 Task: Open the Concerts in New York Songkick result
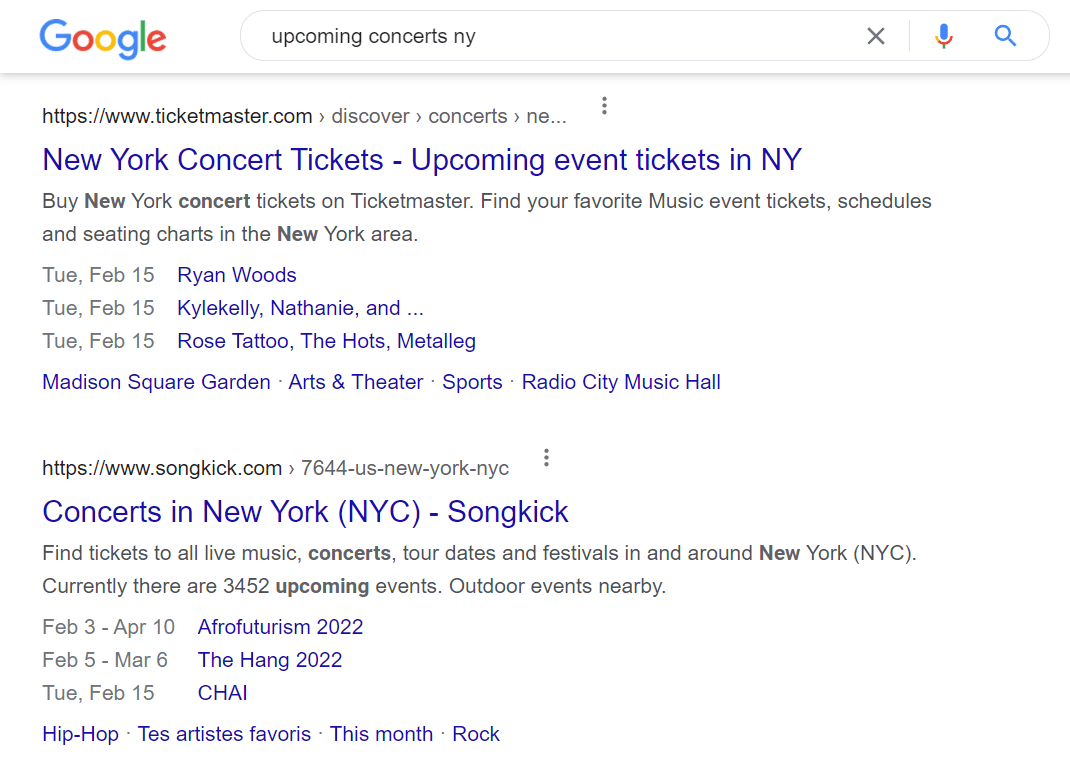(305, 511)
